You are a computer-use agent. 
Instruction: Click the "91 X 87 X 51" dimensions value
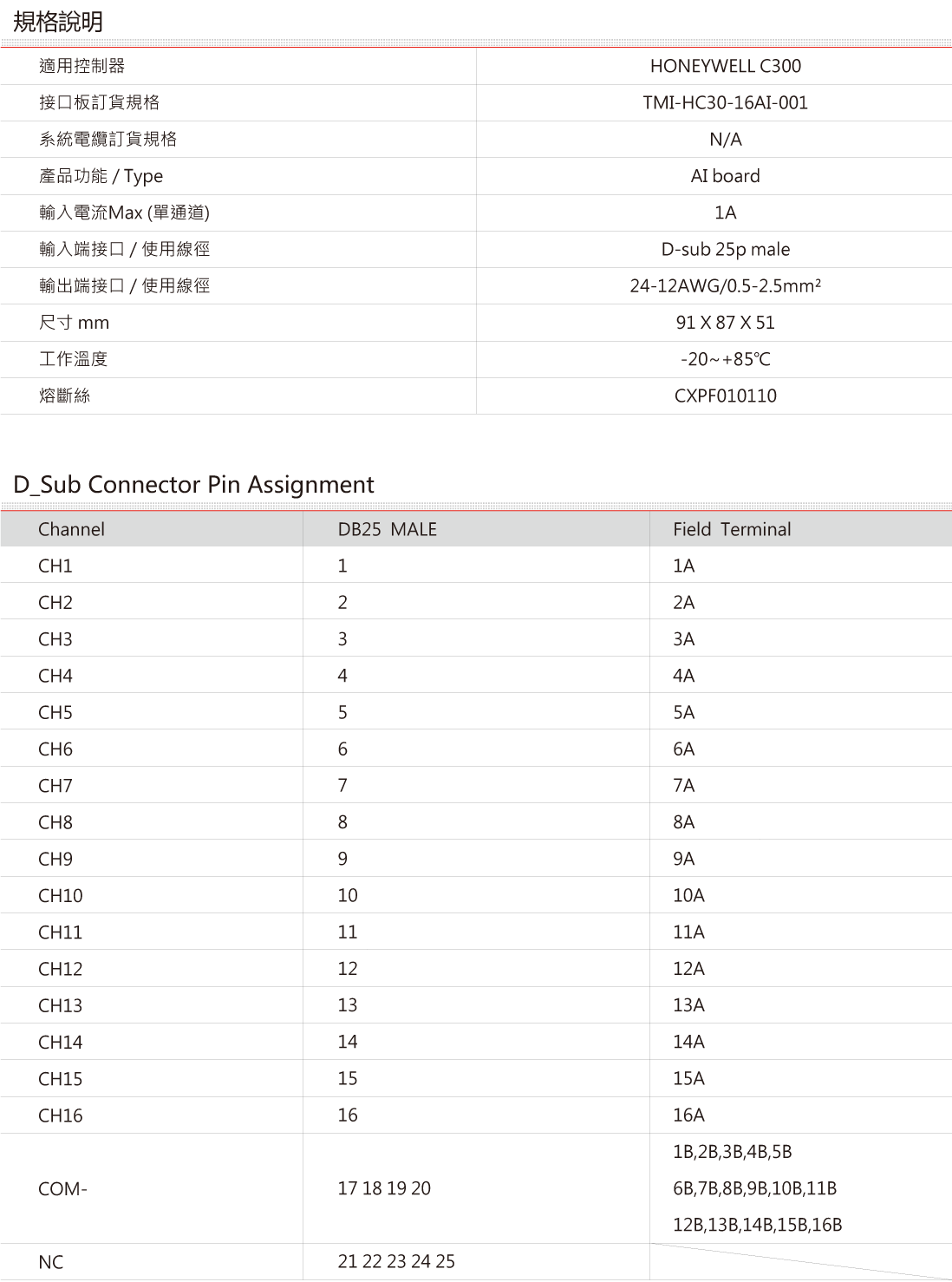pyautogui.click(x=726, y=323)
